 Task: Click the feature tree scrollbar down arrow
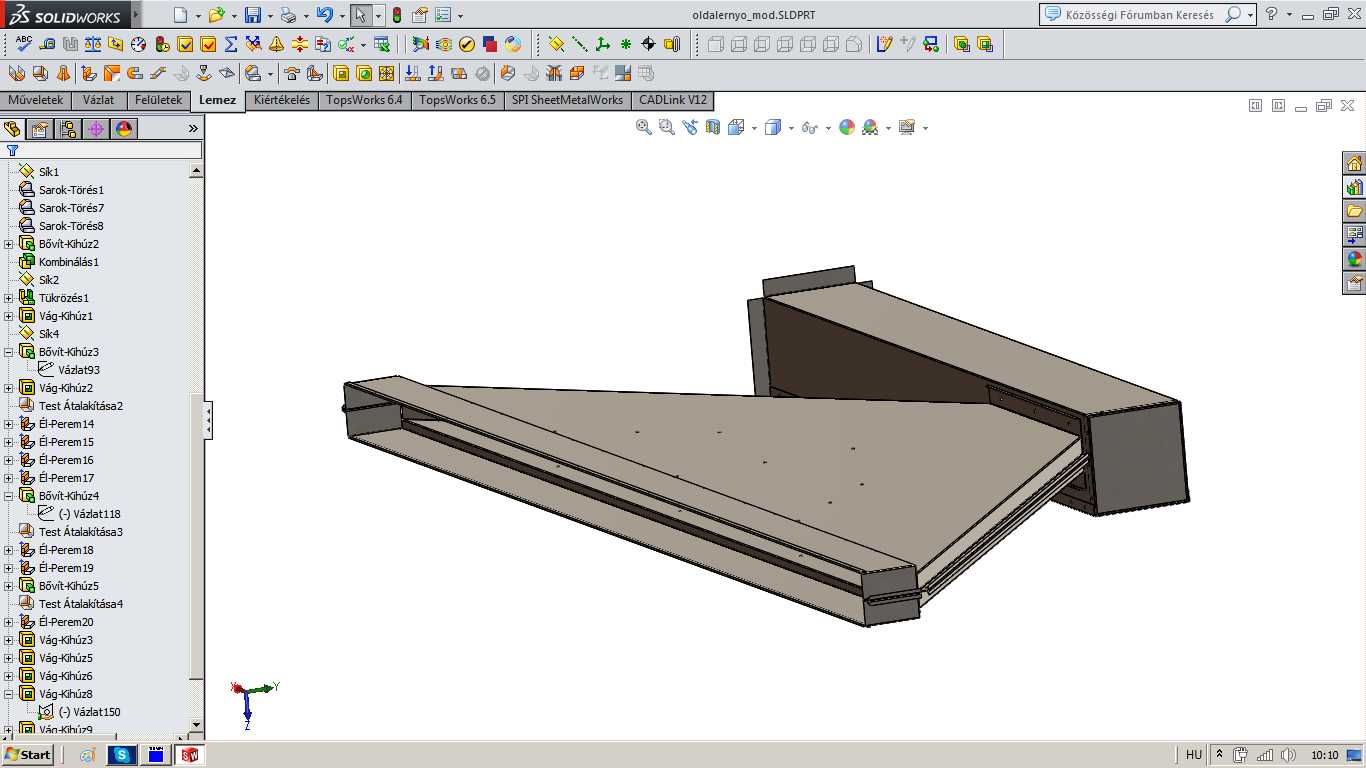coord(196,725)
